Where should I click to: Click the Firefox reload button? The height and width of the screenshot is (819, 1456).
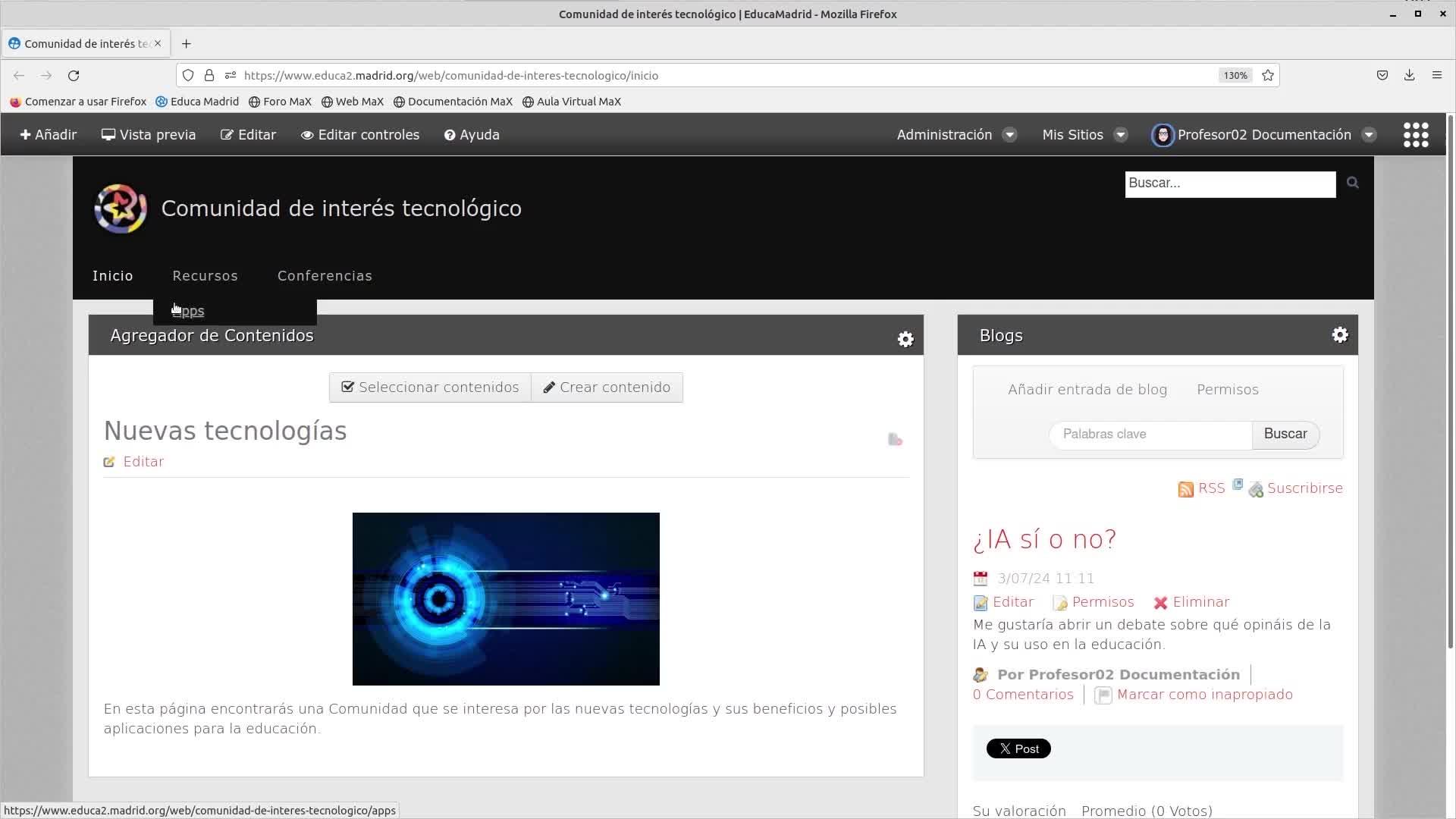pos(74,75)
